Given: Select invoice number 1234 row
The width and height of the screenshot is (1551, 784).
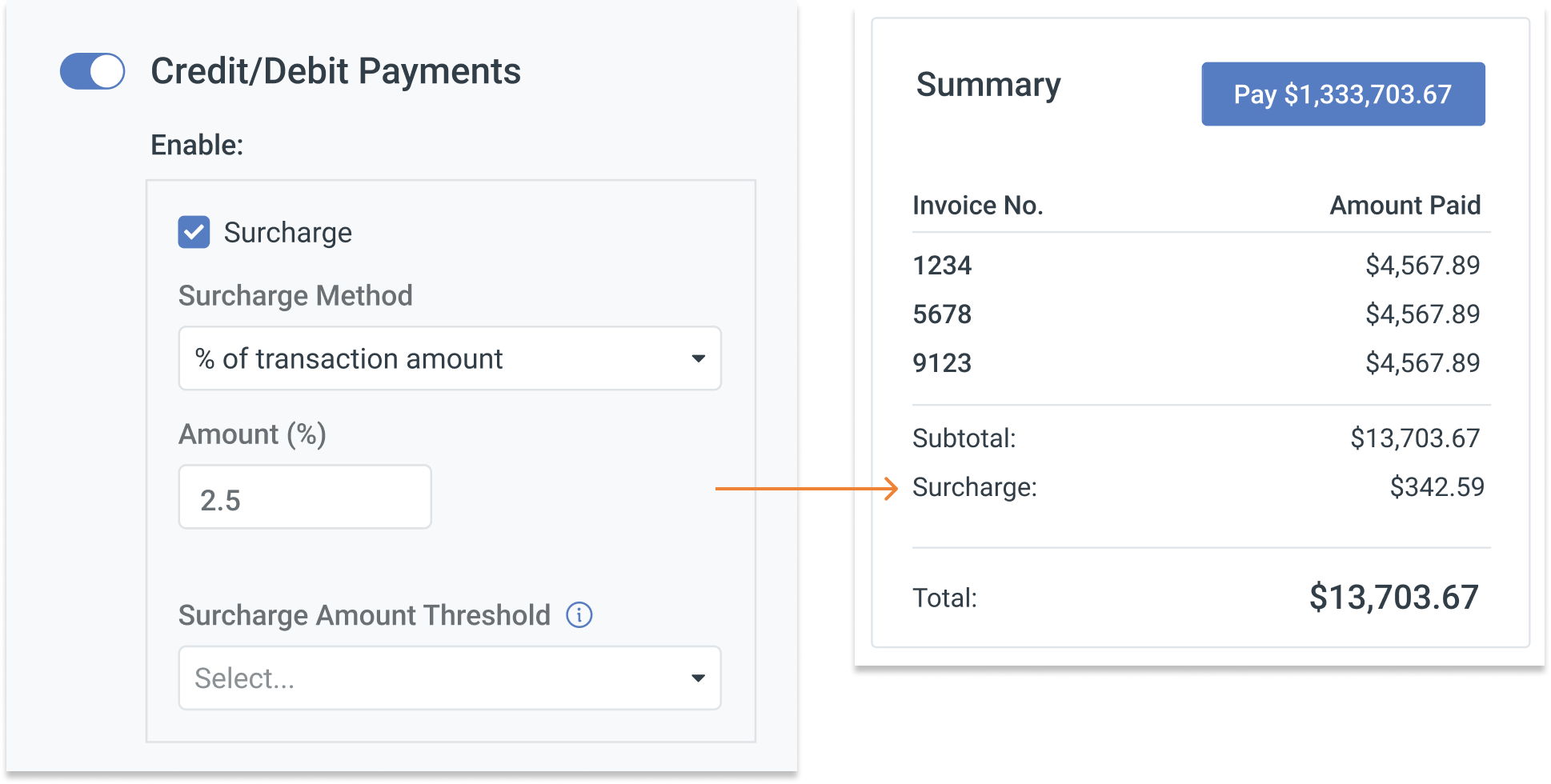Looking at the screenshot, I should [x=942, y=266].
